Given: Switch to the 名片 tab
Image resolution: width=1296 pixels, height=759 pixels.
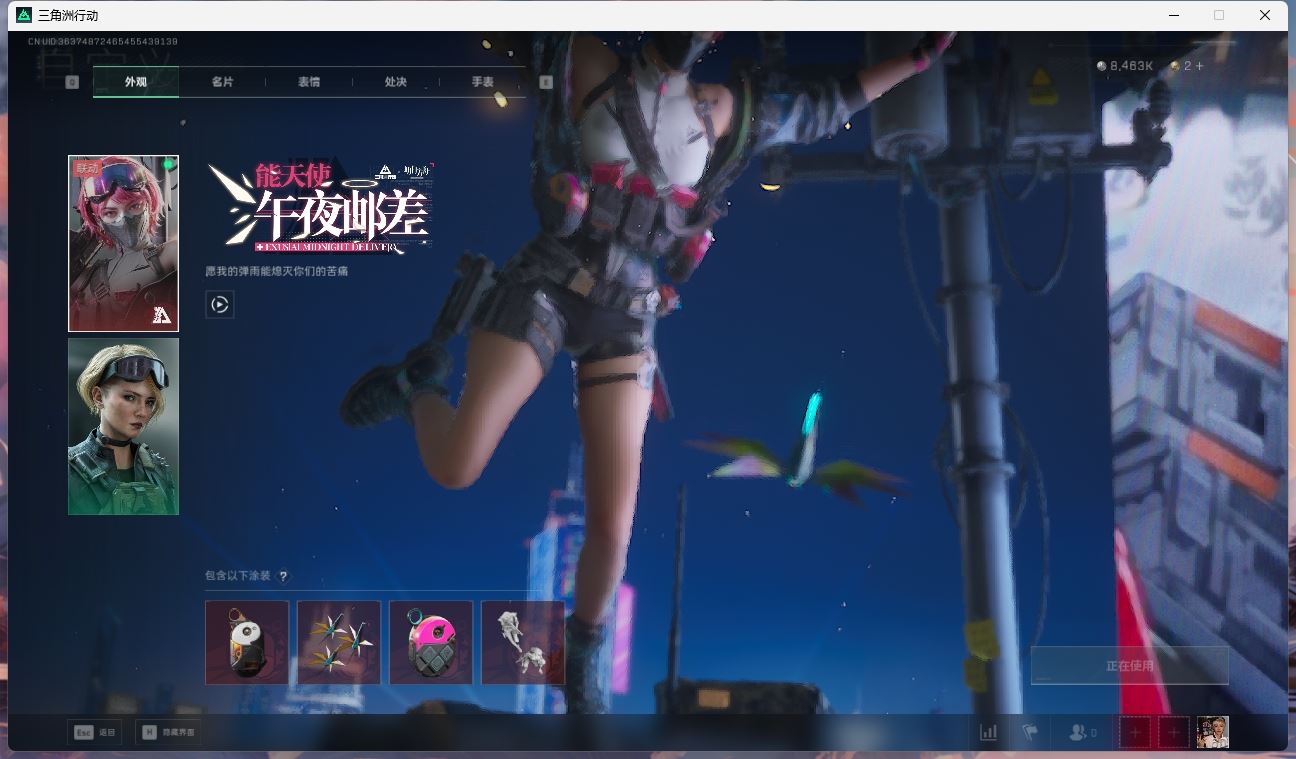Looking at the screenshot, I should click(x=222, y=82).
